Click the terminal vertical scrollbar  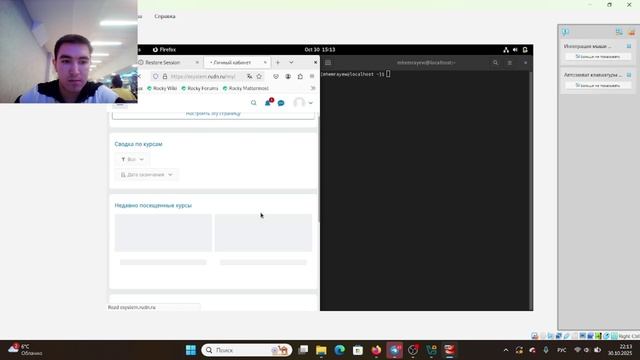(x=531, y=190)
